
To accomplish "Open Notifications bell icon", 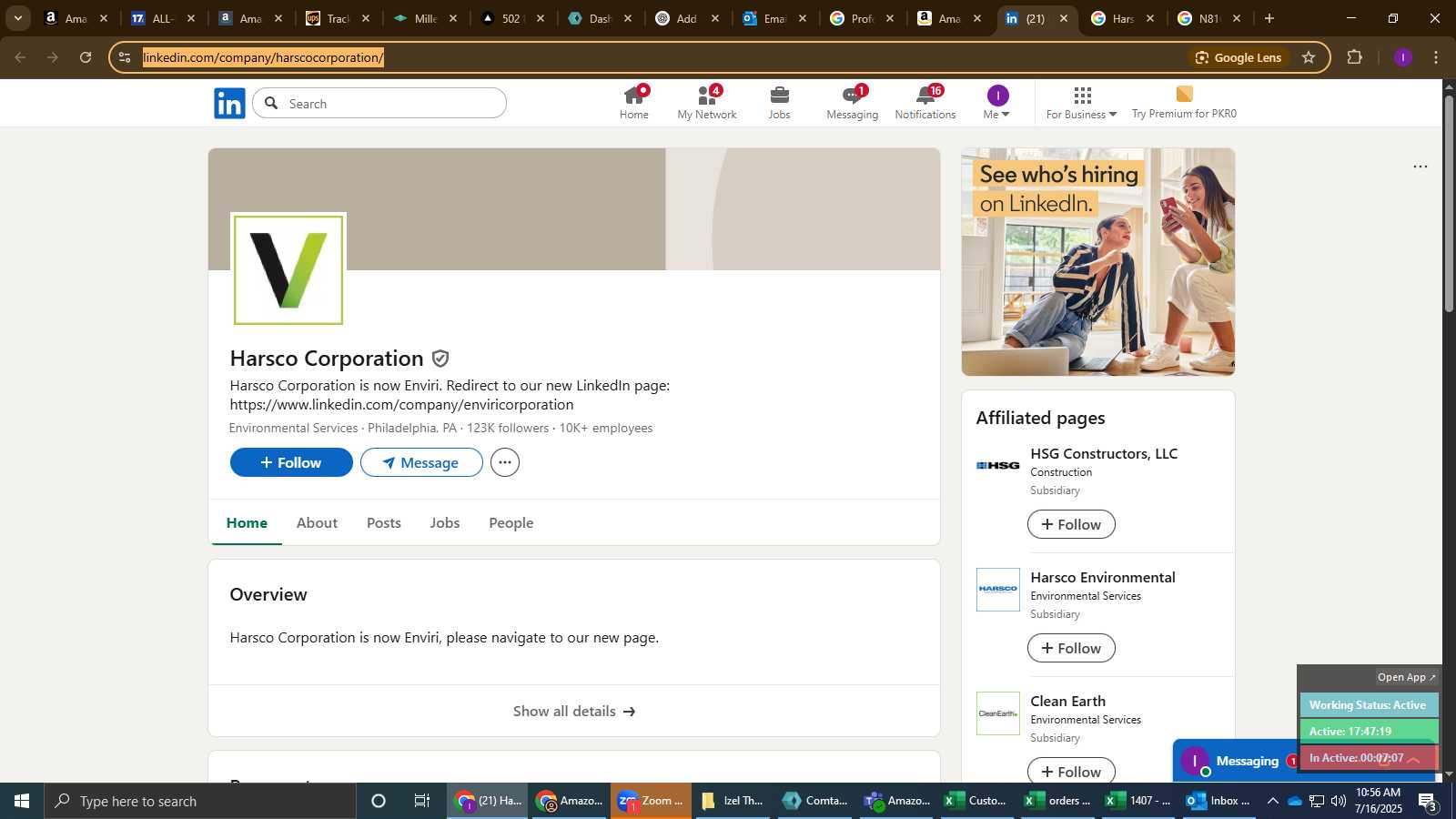I will pos(925,103).
